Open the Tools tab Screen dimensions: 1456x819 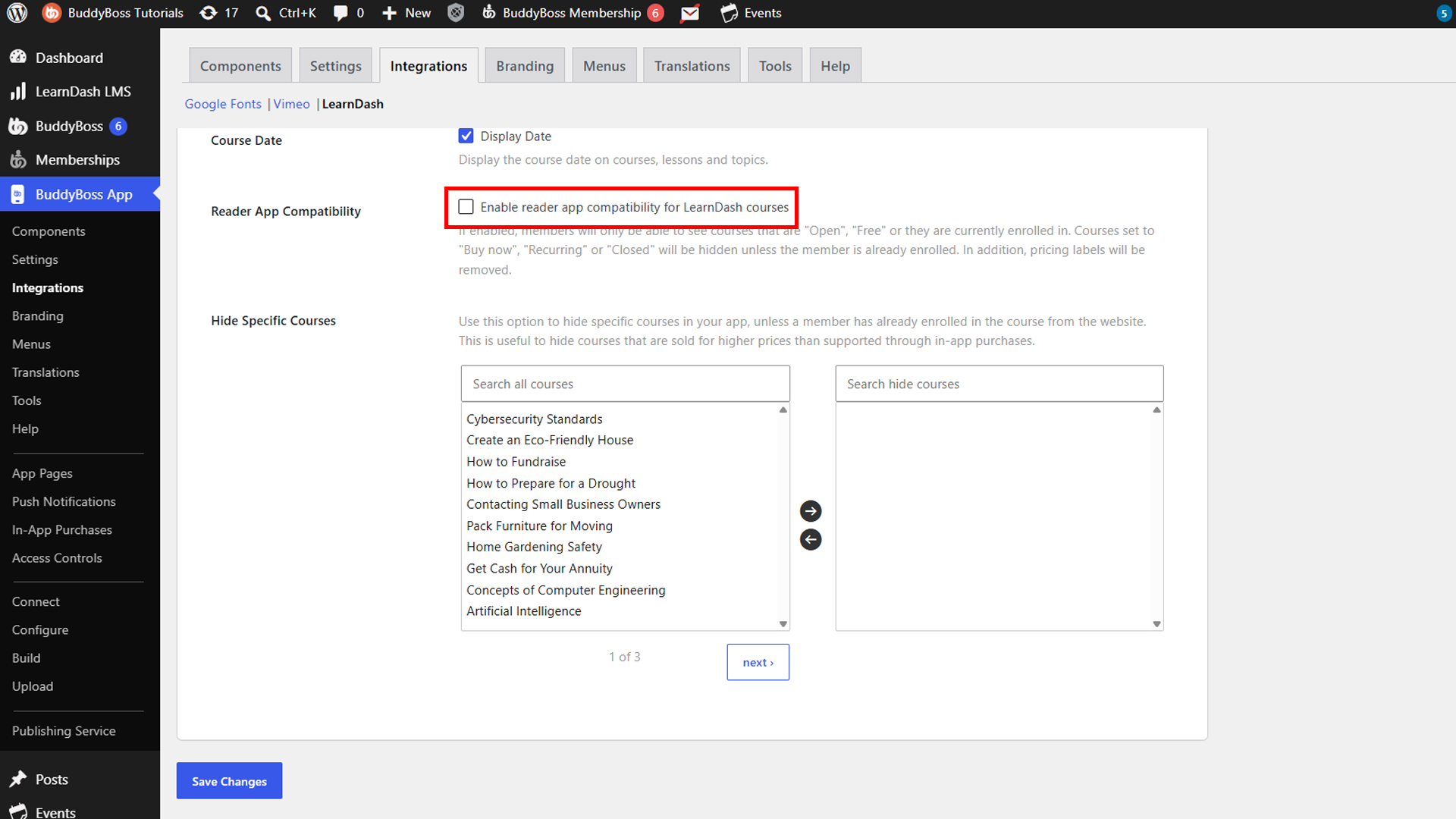pyautogui.click(x=775, y=66)
